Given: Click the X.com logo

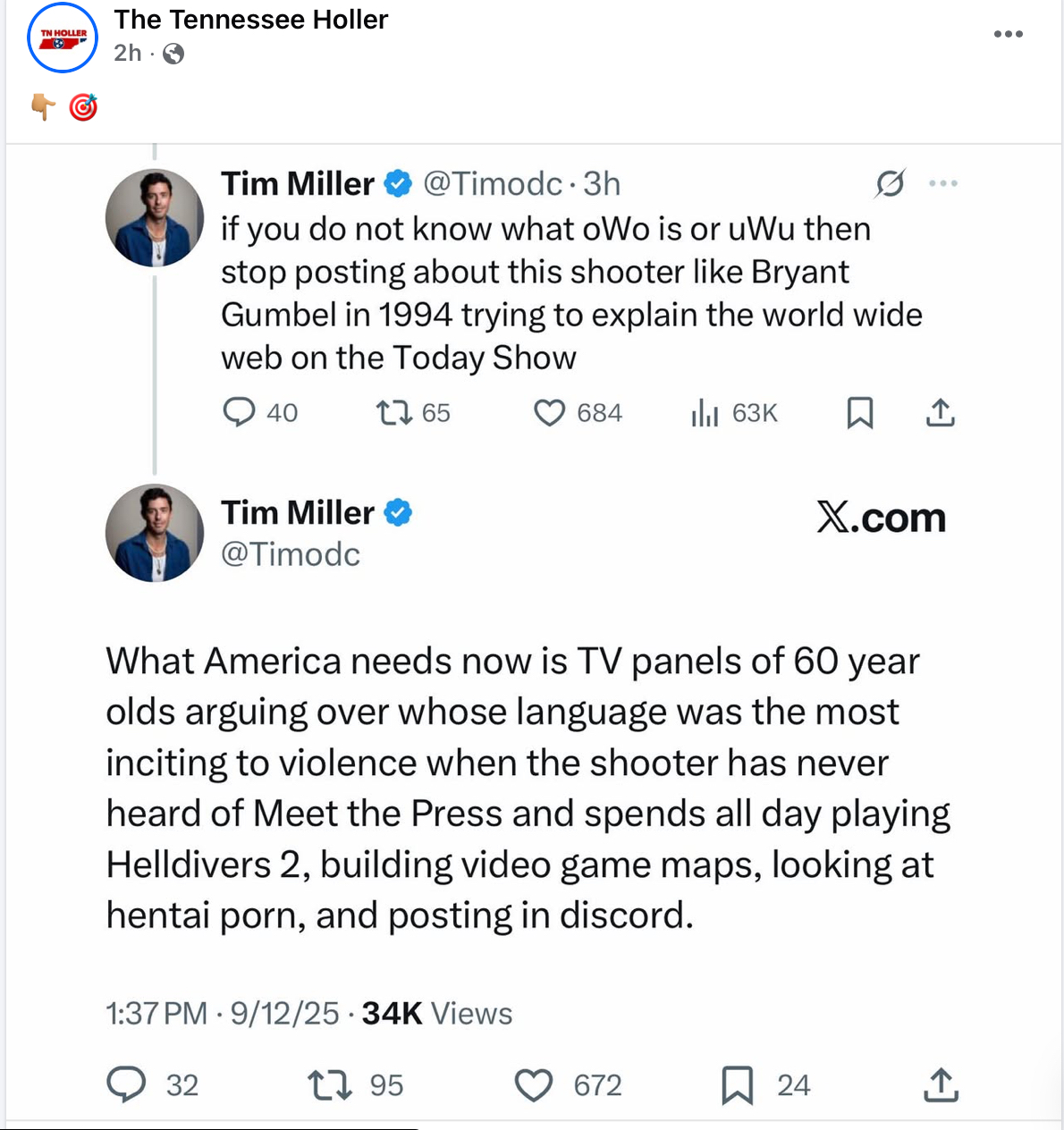Looking at the screenshot, I should point(881,518).
